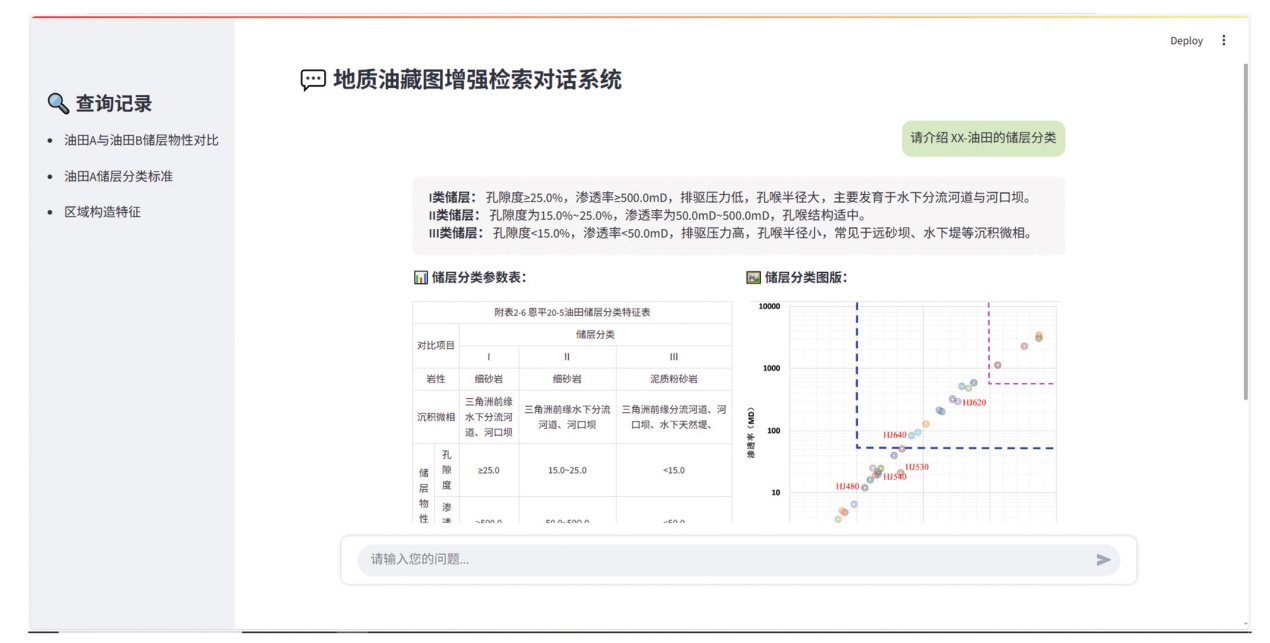Open the three-dot main menu
1270x643 pixels.
pos(1224,41)
